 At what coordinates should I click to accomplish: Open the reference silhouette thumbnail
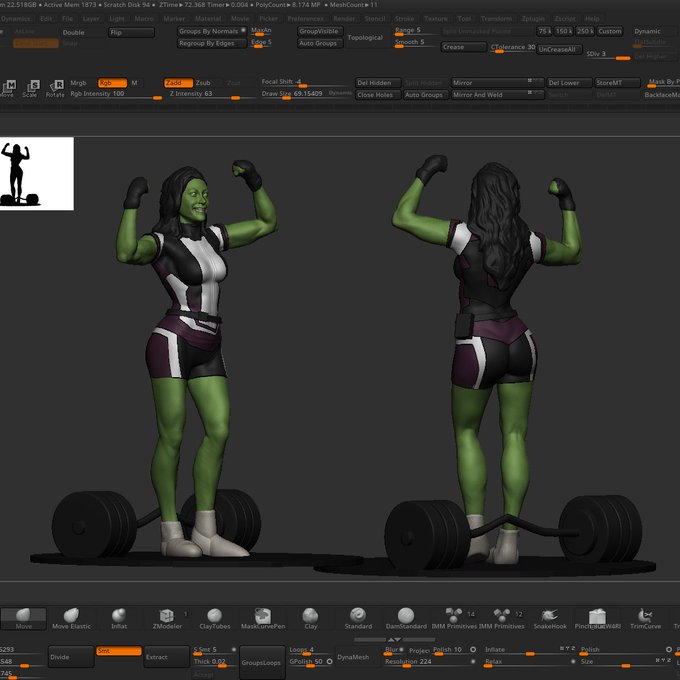pos(36,174)
